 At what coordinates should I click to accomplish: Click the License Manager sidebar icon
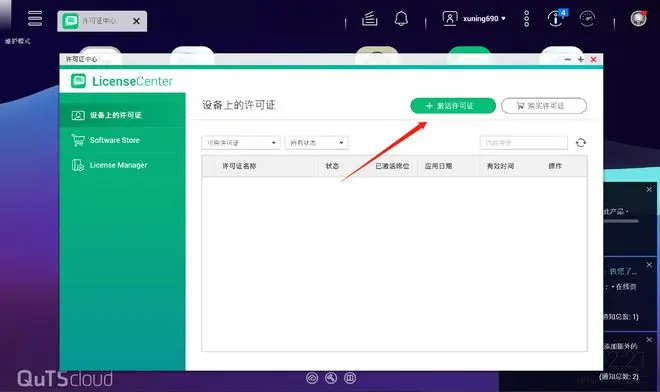coord(78,165)
